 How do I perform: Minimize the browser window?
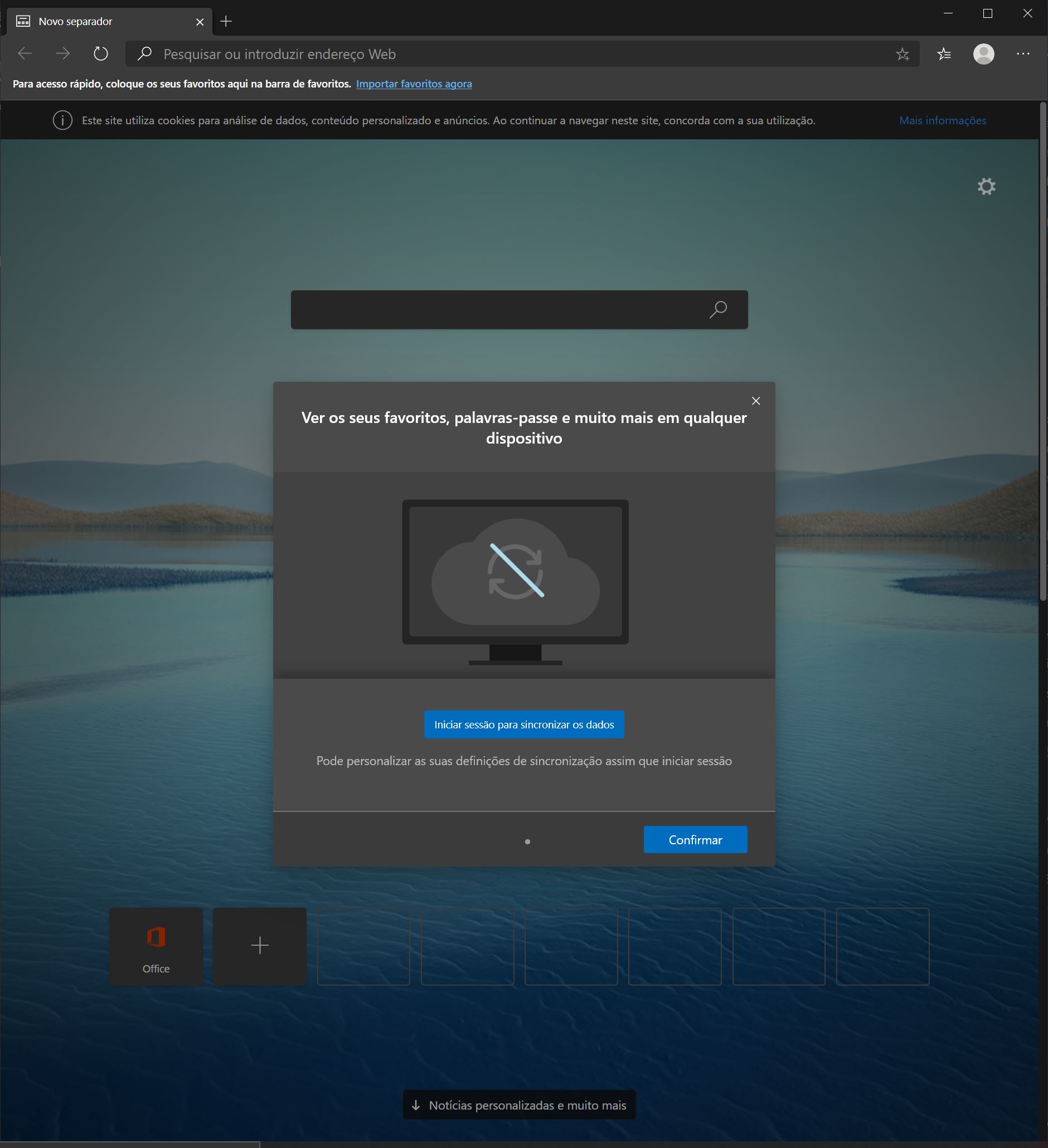click(x=948, y=14)
